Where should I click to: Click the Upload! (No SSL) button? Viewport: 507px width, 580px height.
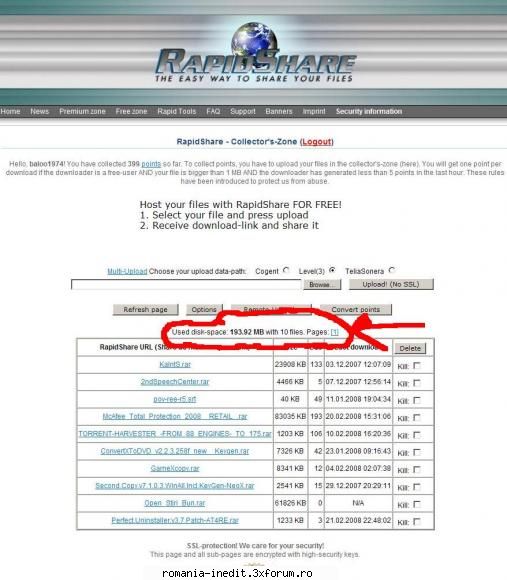point(391,284)
